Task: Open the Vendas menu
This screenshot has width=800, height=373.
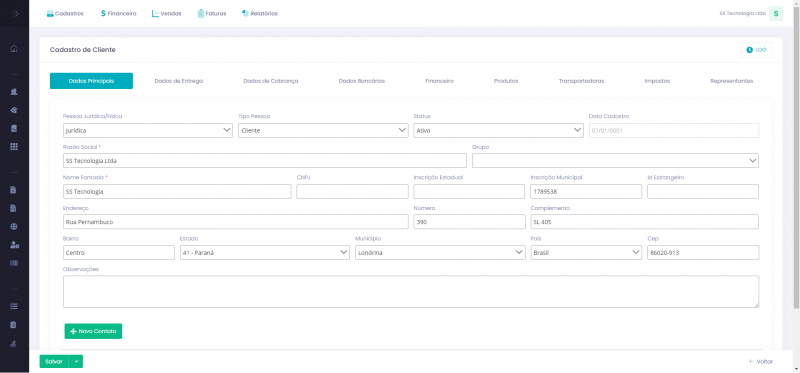Action: (166, 14)
